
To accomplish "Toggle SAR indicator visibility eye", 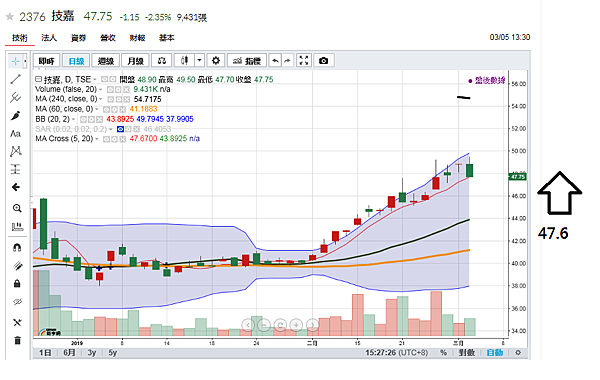I will point(120,129).
